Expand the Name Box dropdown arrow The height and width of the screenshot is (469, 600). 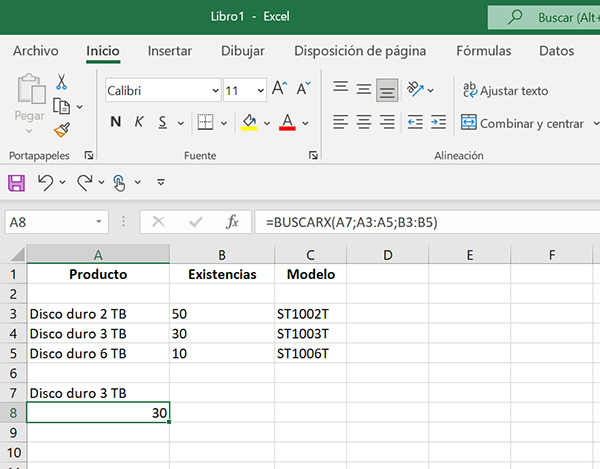(x=99, y=222)
